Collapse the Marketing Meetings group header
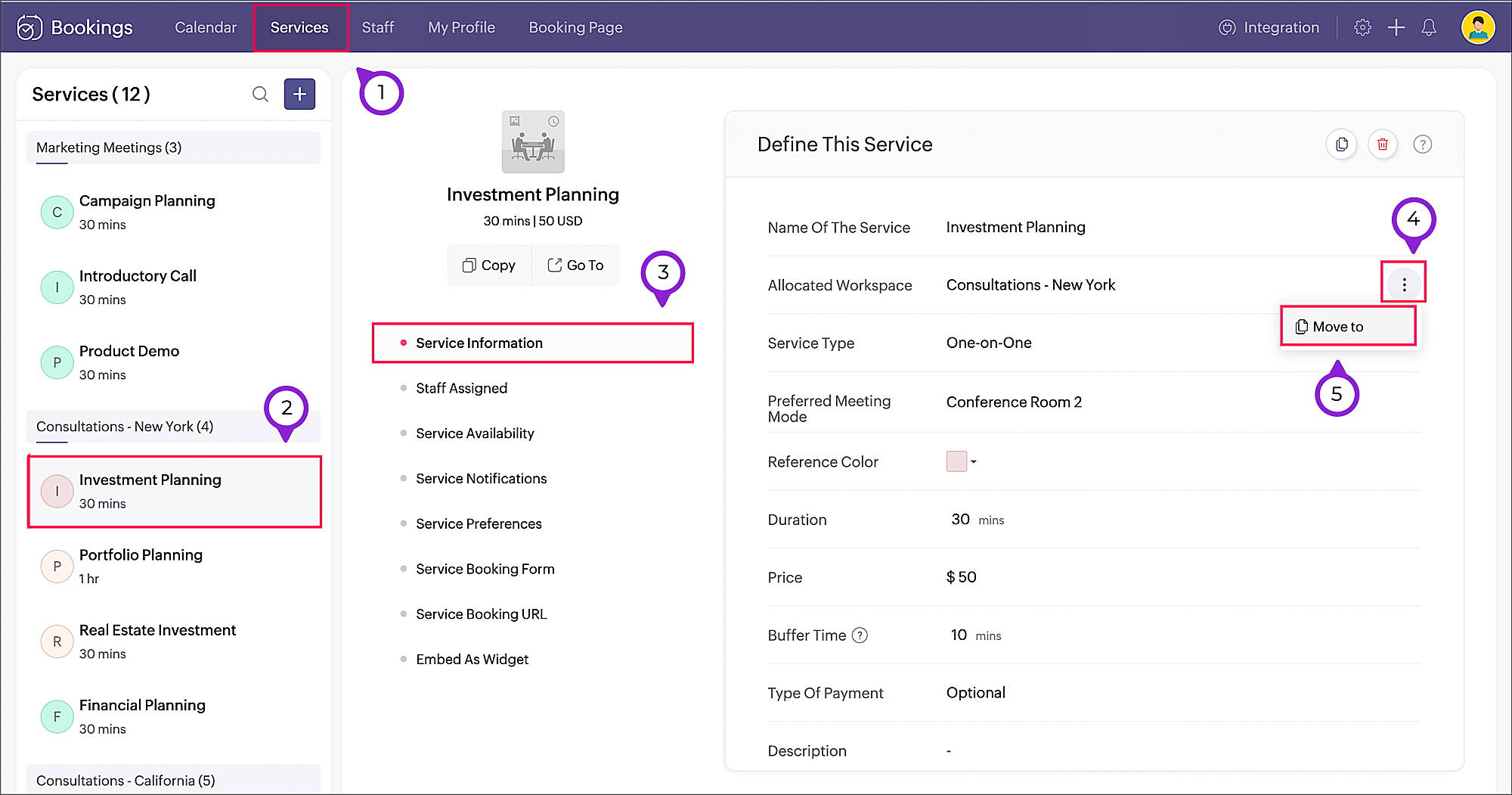 tap(173, 148)
